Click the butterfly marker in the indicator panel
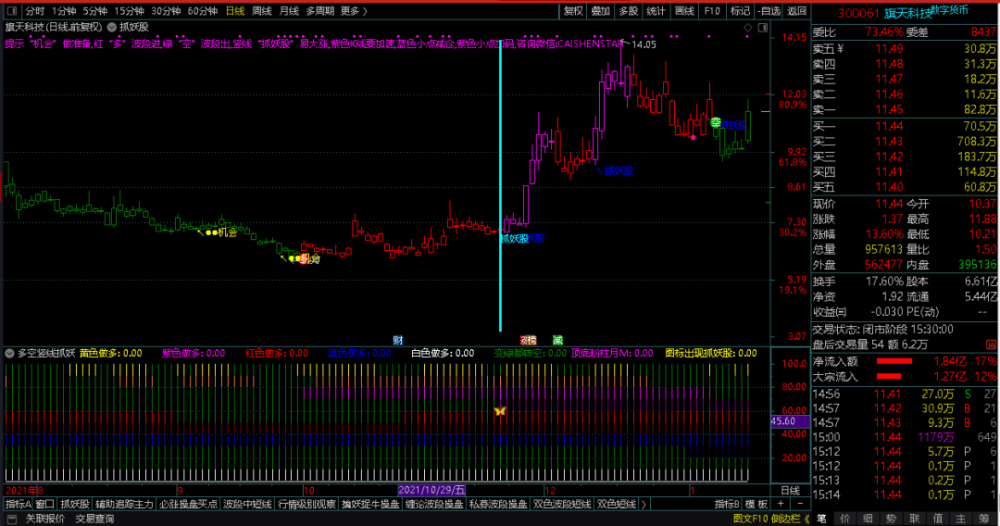 pyautogui.click(x=499, y=411)
